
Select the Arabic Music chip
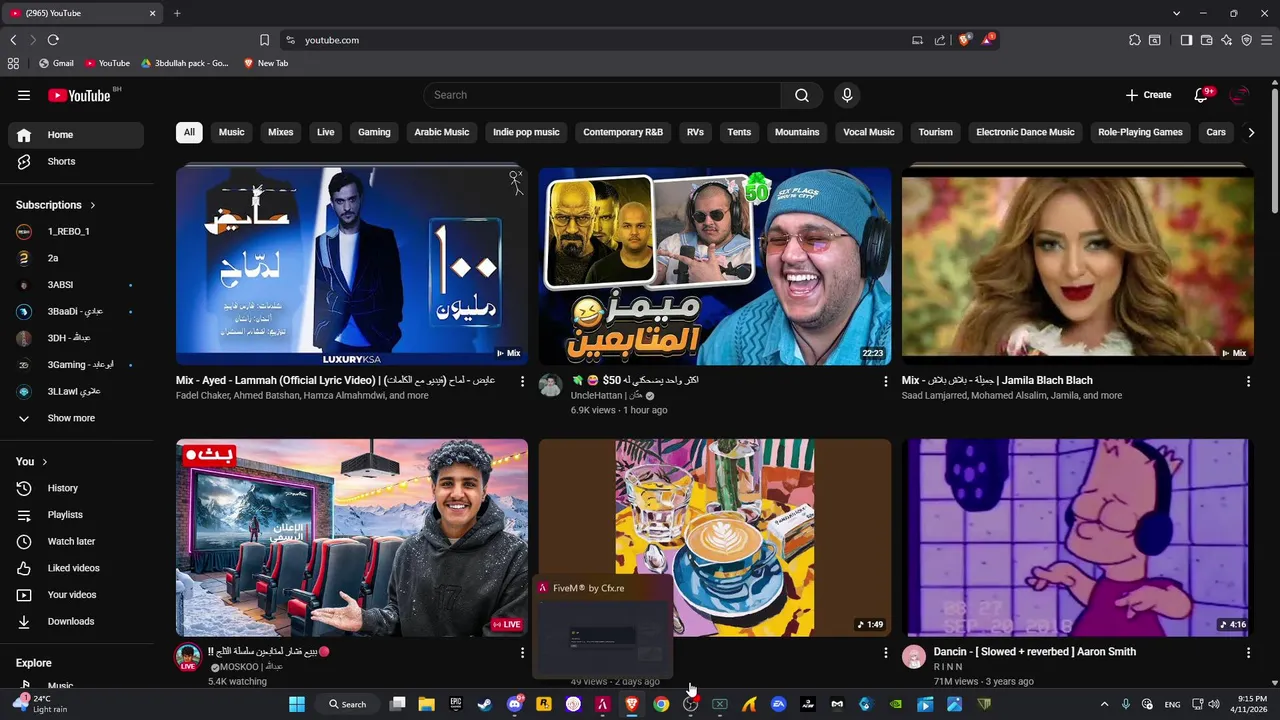click(x=442, y=132)
